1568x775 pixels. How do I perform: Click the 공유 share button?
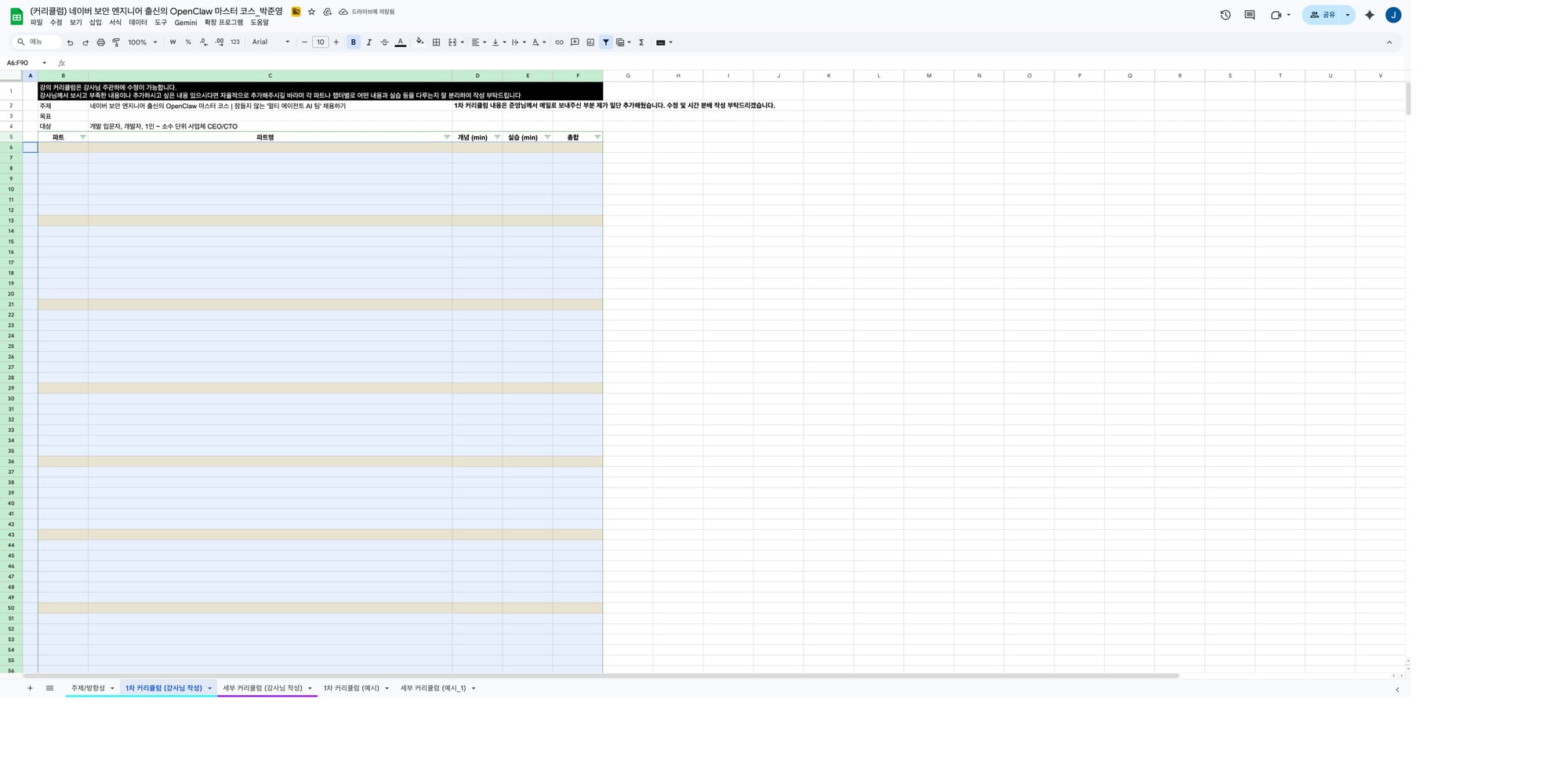1323,15
